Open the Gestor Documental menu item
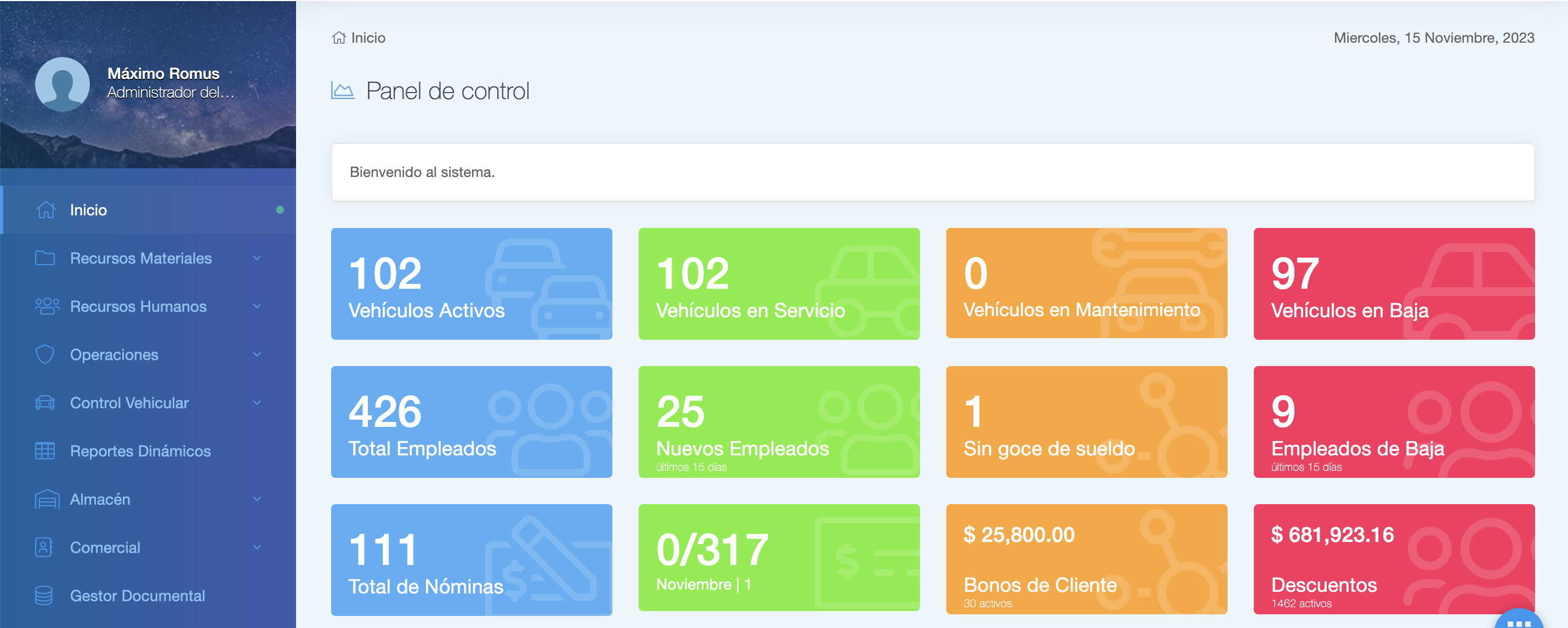Image resolution: width=1568 pixels, height=628 pixels. coord(137,596)
